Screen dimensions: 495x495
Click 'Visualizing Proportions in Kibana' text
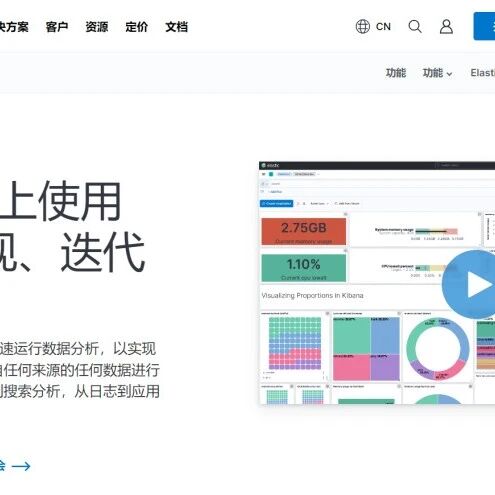[x=312, y=295]
